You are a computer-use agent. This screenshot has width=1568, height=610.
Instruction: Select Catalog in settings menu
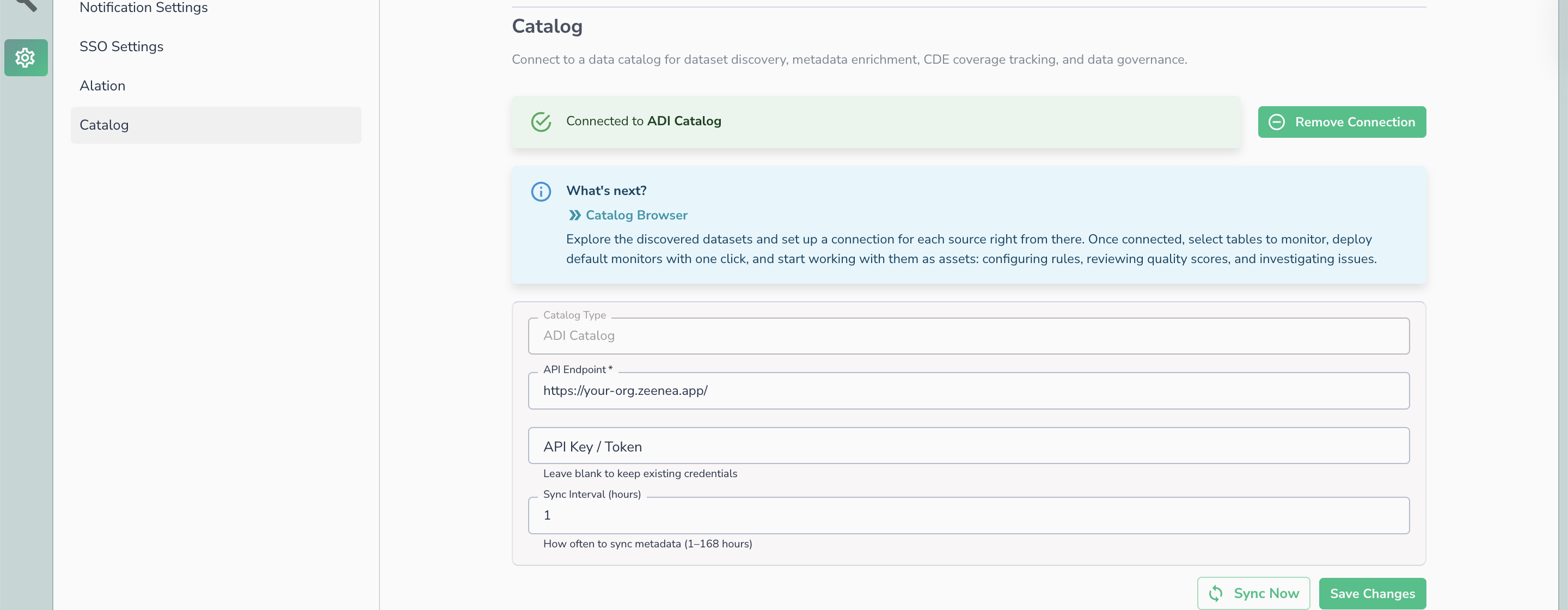click(x=216, y=125)
